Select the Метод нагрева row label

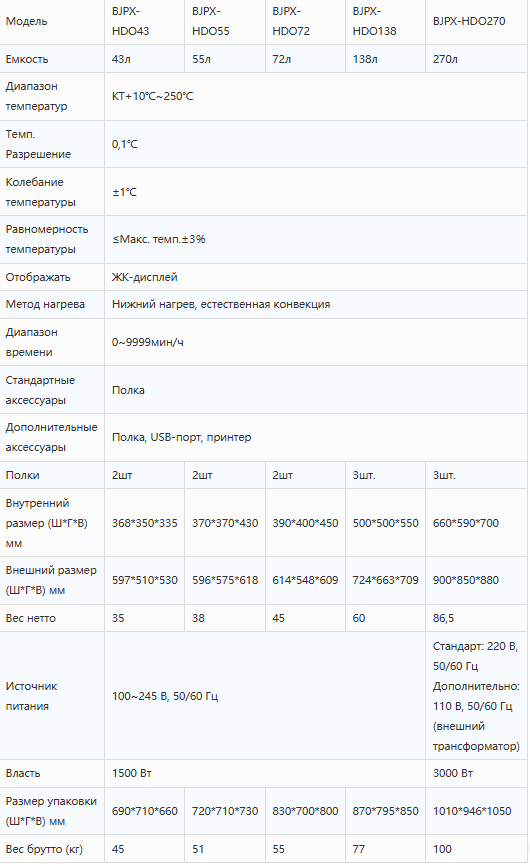(45, 304)
